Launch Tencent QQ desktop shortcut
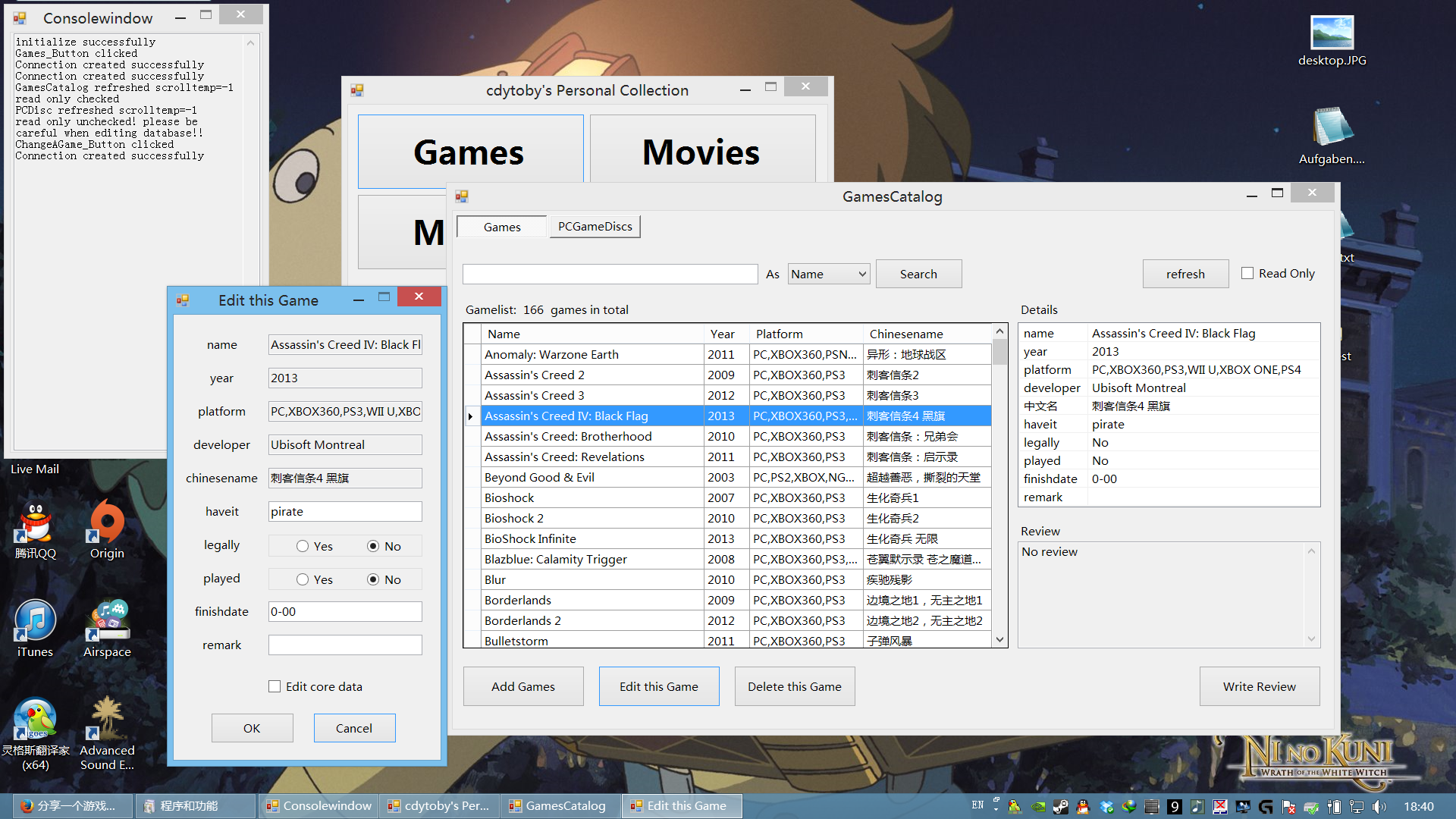 (x=36, y=531)
